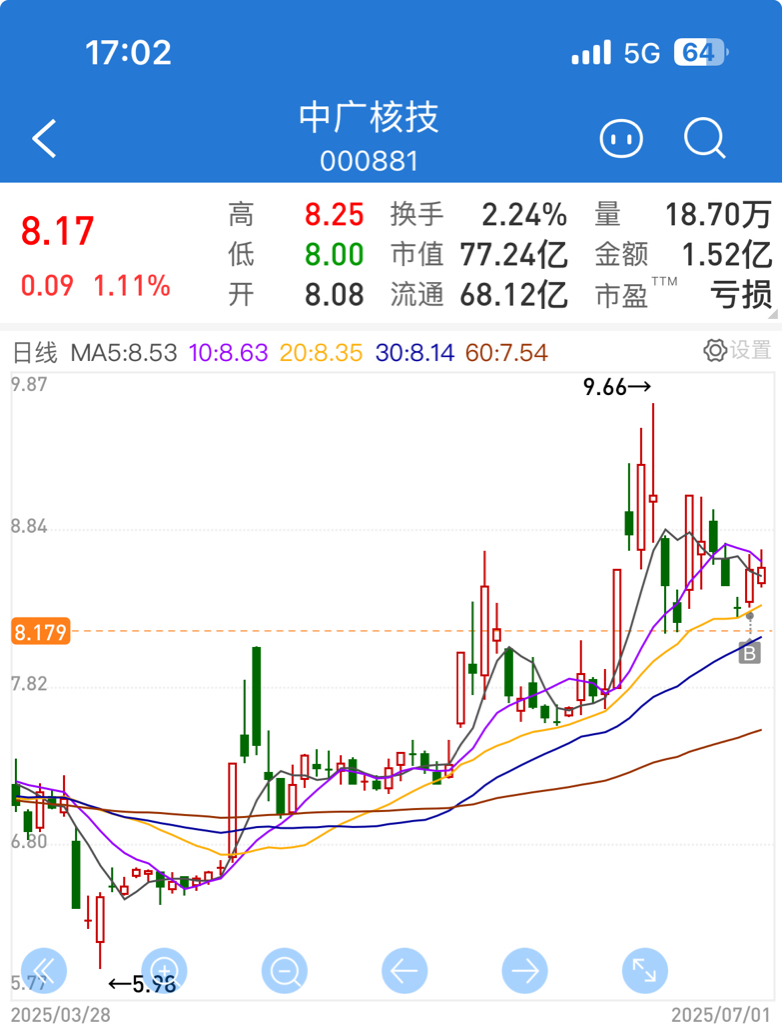Tap the change percent 1.11%

pyautogui.click(x=132, y=286)
